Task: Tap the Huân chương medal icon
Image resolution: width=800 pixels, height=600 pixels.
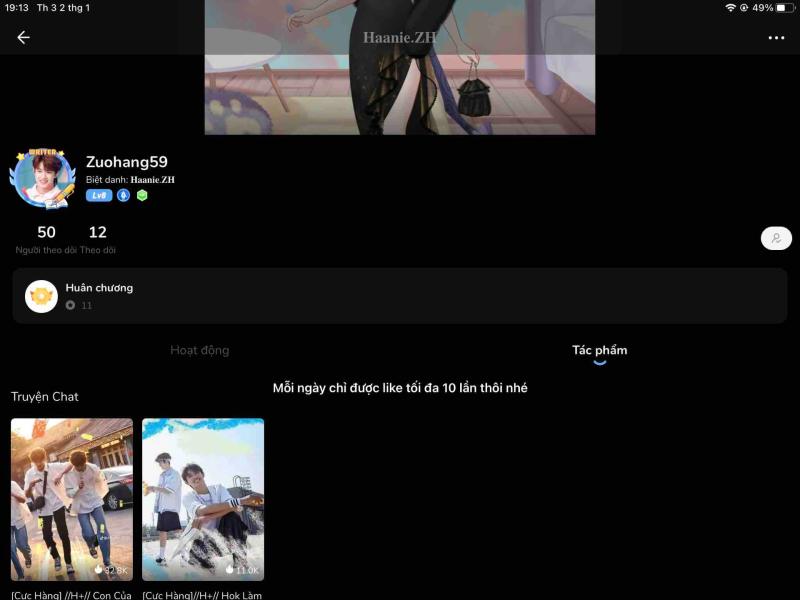Action: pyautogui.click(x=41, y=296)
